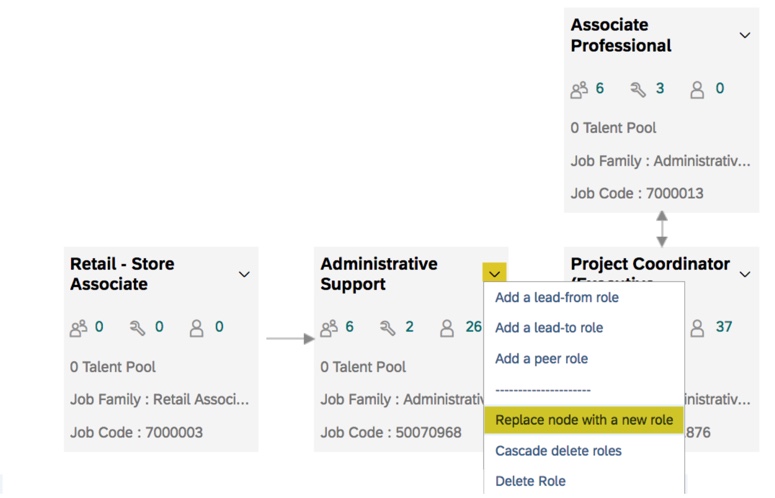
Task: Click wrench icon on Associate Professional card
Action: (638, 89)
